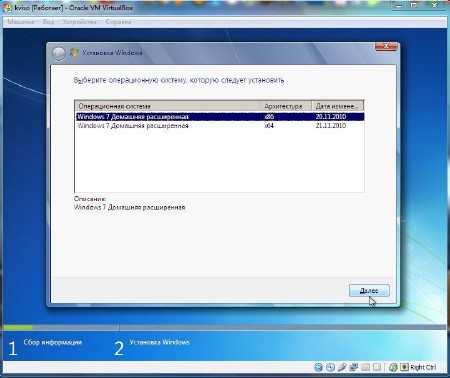Click the optical disc icon in status bar

click(x=330, y=367)
